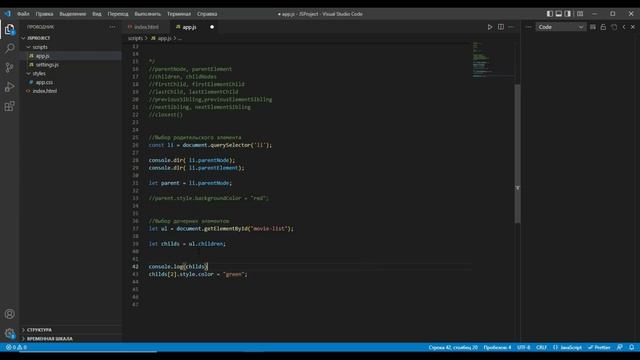
Task: Open the Переход menu
Action: (x=118, y=14)
